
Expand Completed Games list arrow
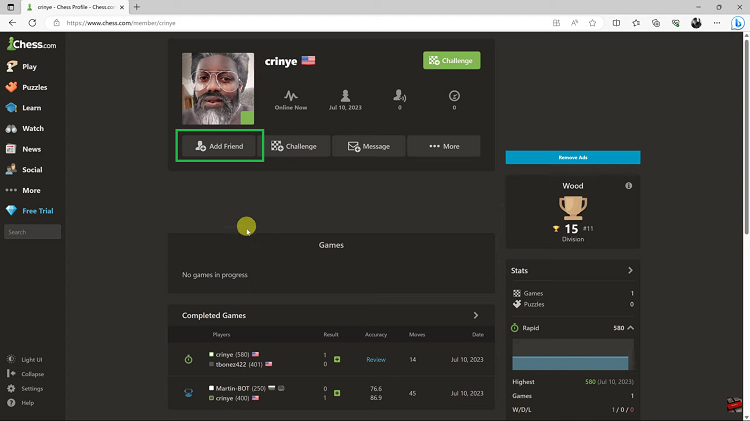point(475,315)
